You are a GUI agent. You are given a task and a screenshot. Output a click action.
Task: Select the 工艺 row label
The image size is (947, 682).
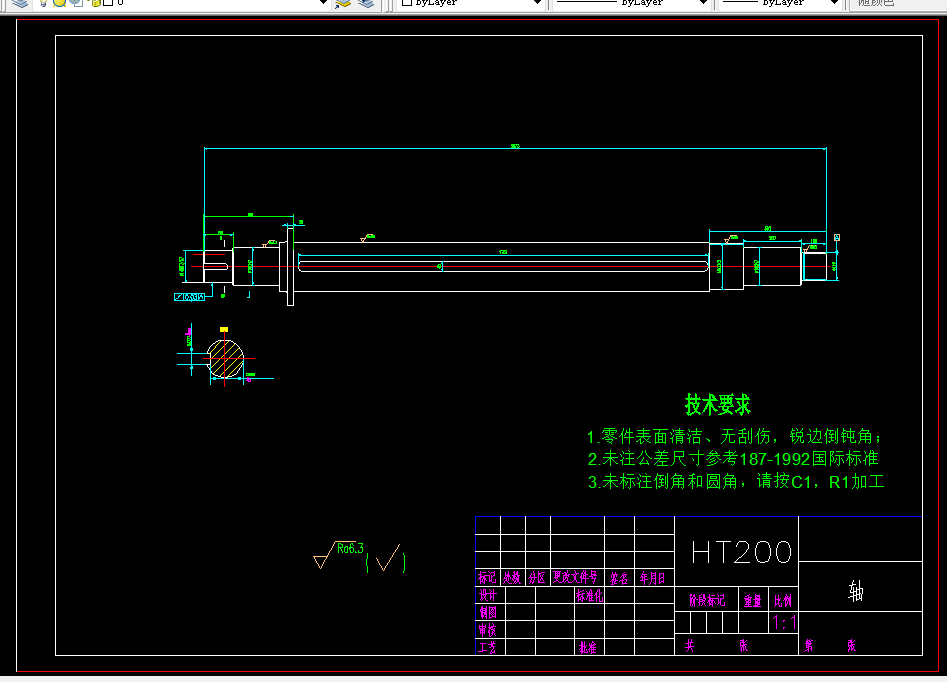coord(487,648)
